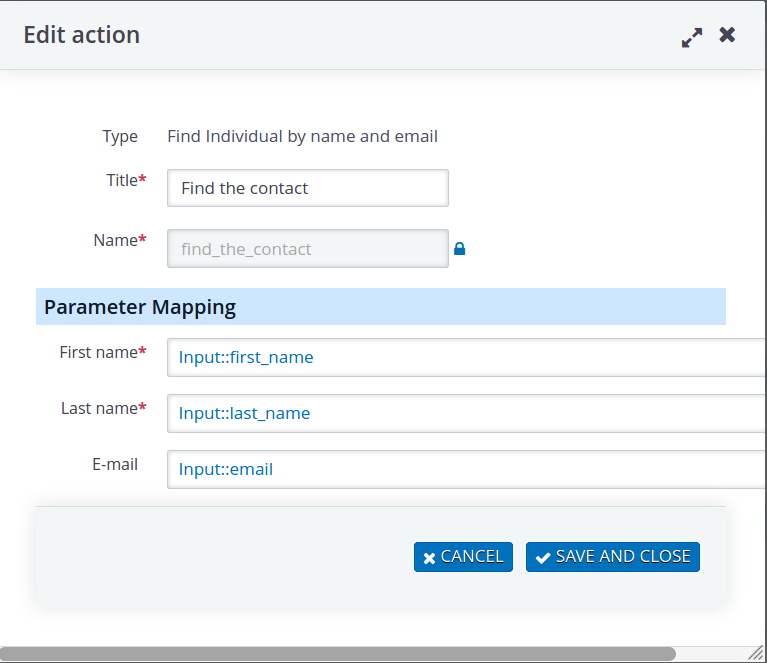Close the Edit action dialog with the X icon

[727, 35]
